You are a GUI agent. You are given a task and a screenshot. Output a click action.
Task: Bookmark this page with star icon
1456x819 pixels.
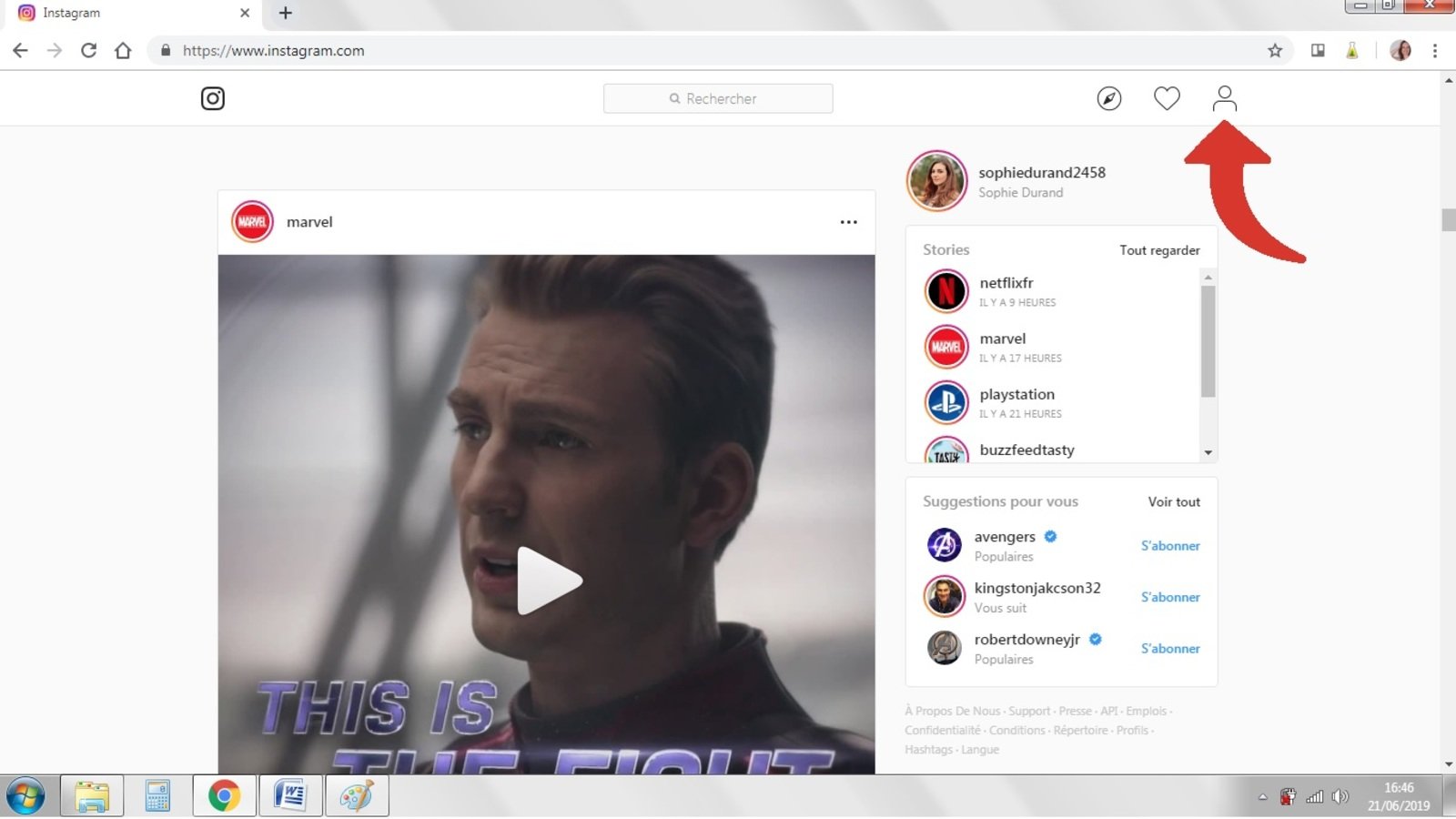point(1275,51)
